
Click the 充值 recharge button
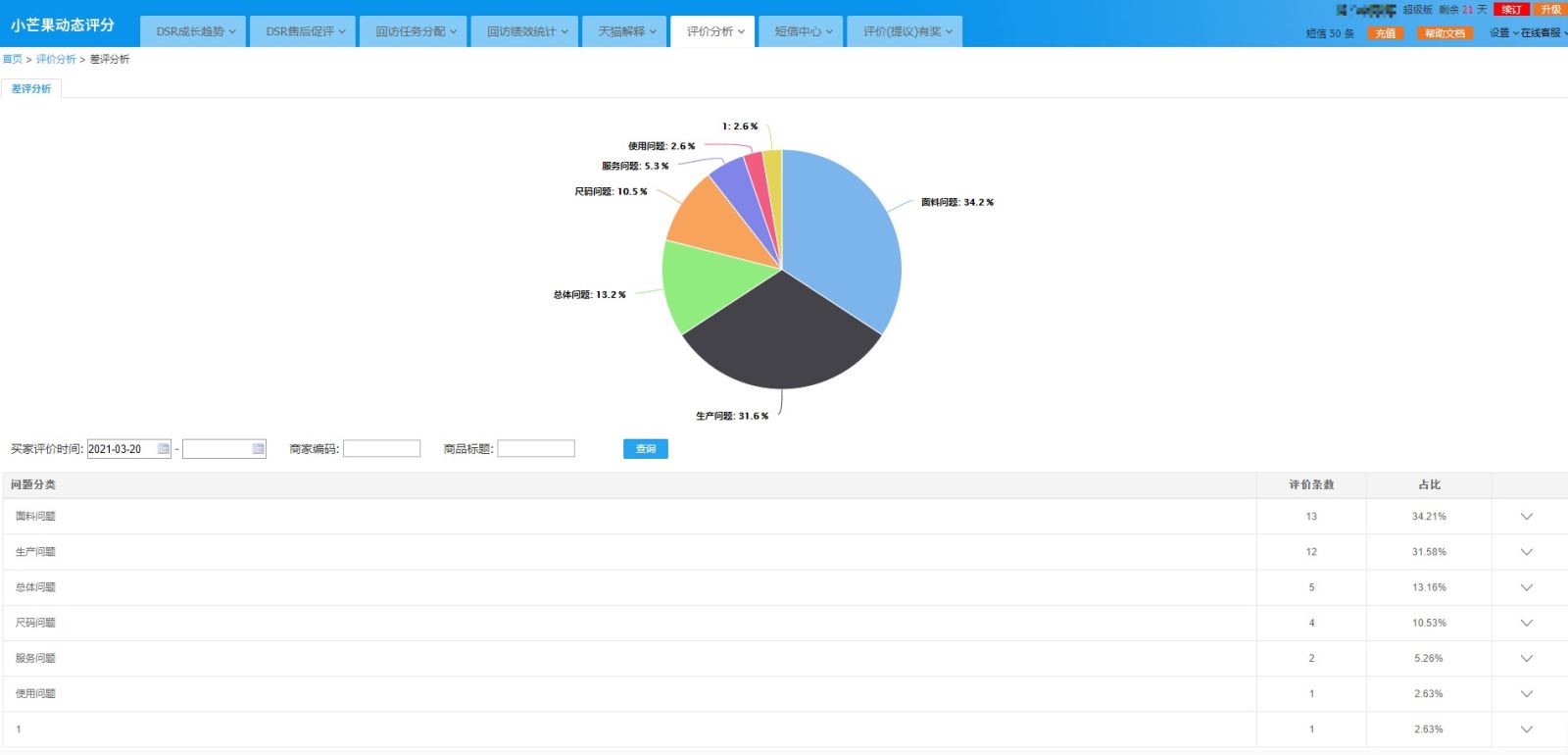(x=1385, y=33)
